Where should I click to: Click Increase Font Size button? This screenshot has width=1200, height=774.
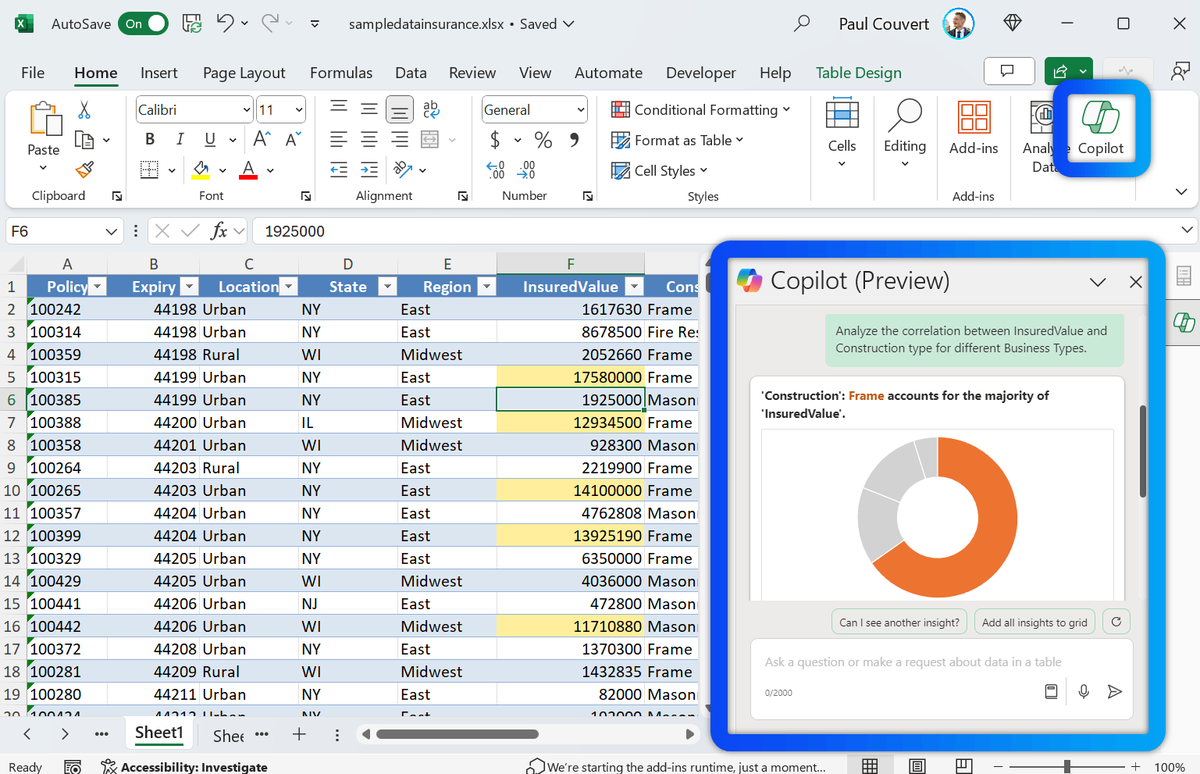(262, 140)
